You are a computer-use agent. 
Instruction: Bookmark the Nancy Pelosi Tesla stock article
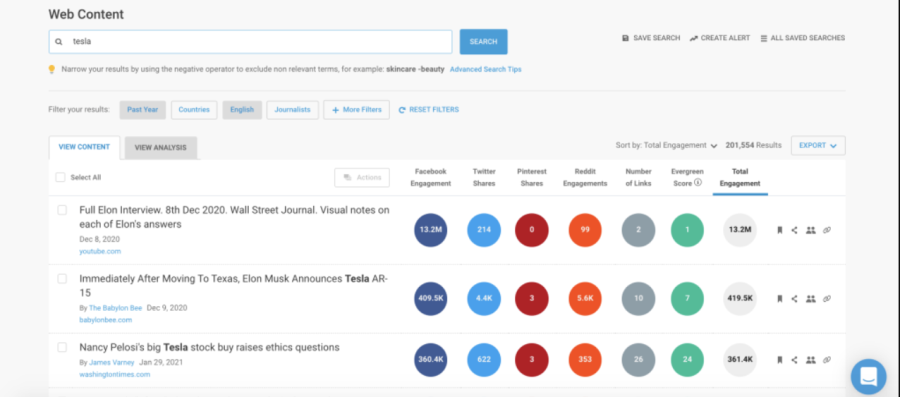[779, 360]
